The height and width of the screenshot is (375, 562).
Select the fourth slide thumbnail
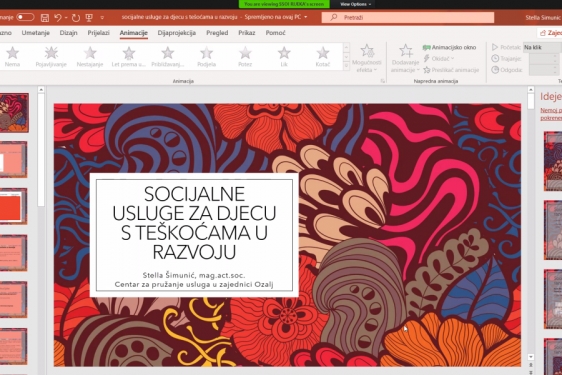[x=13, y=253]
